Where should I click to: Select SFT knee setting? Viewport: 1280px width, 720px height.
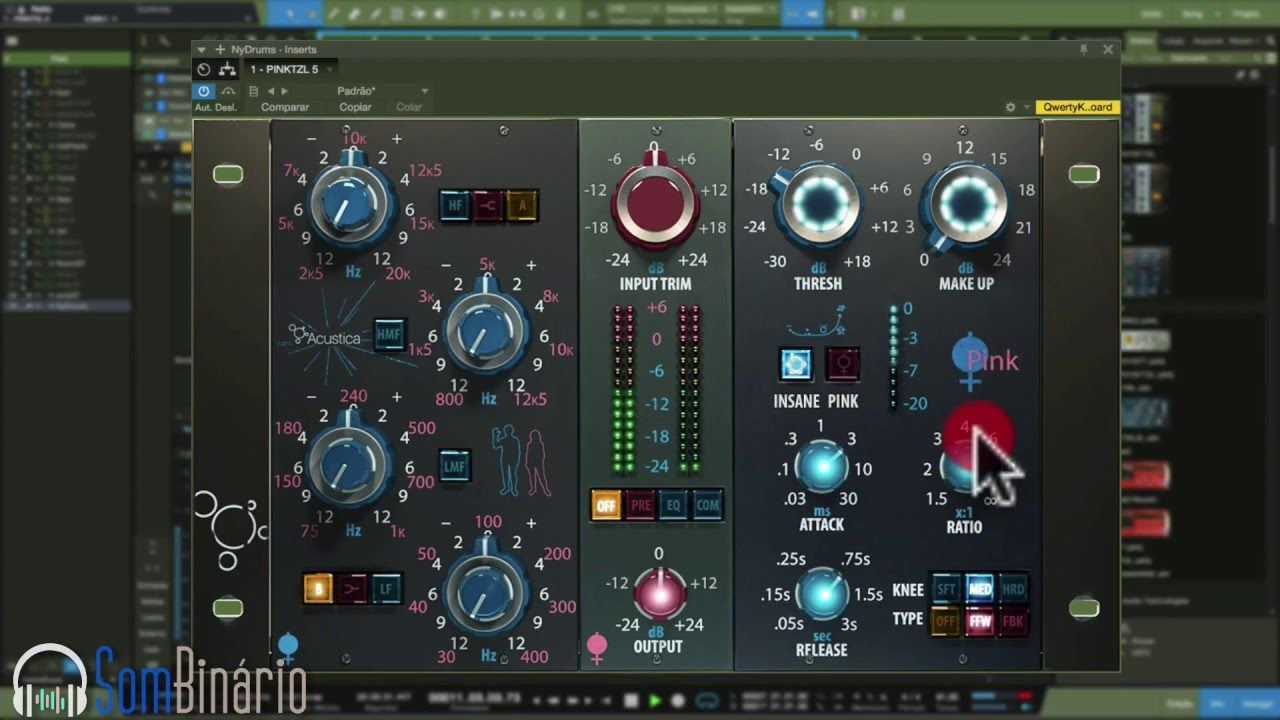click(946, 589)
